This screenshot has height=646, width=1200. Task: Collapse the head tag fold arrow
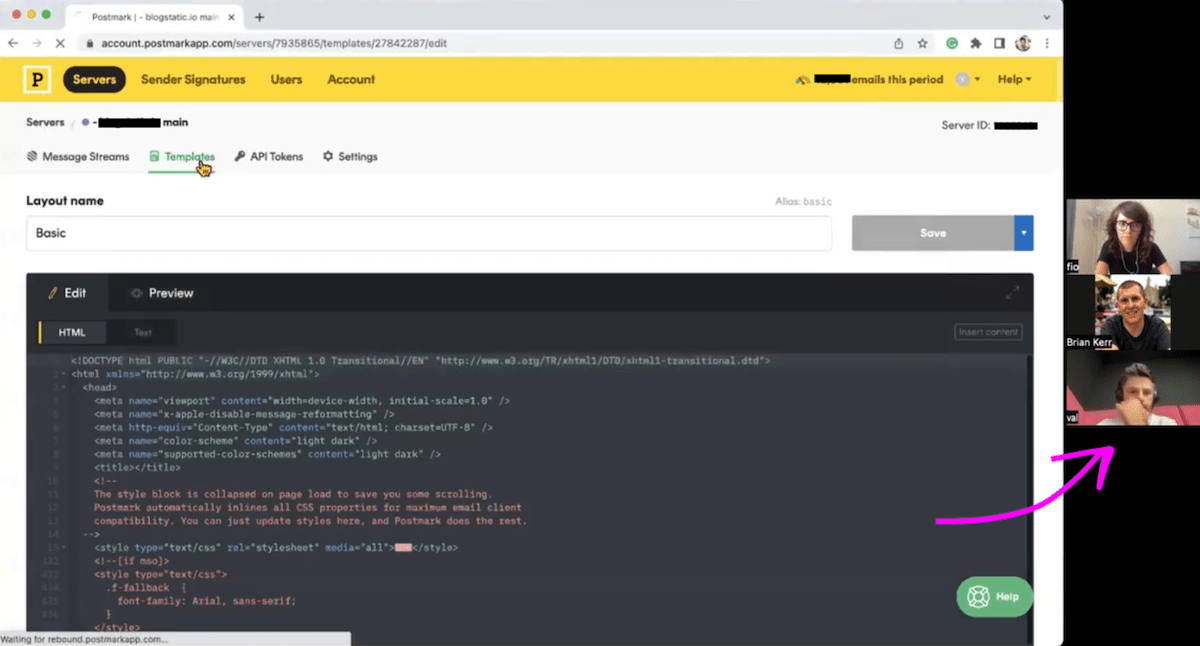63,387
